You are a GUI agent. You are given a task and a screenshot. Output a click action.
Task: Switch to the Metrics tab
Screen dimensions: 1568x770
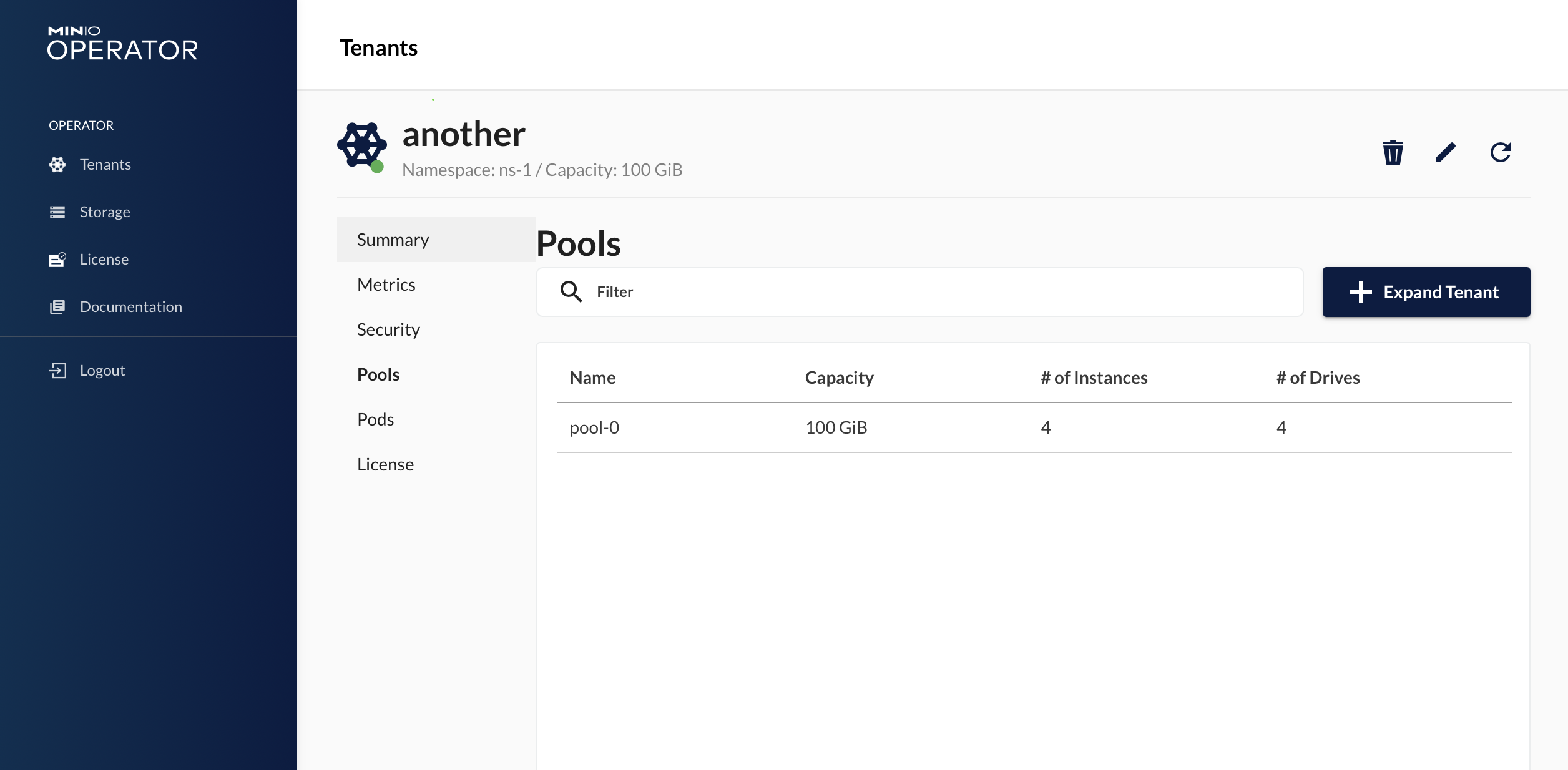[x=436, y=285]
